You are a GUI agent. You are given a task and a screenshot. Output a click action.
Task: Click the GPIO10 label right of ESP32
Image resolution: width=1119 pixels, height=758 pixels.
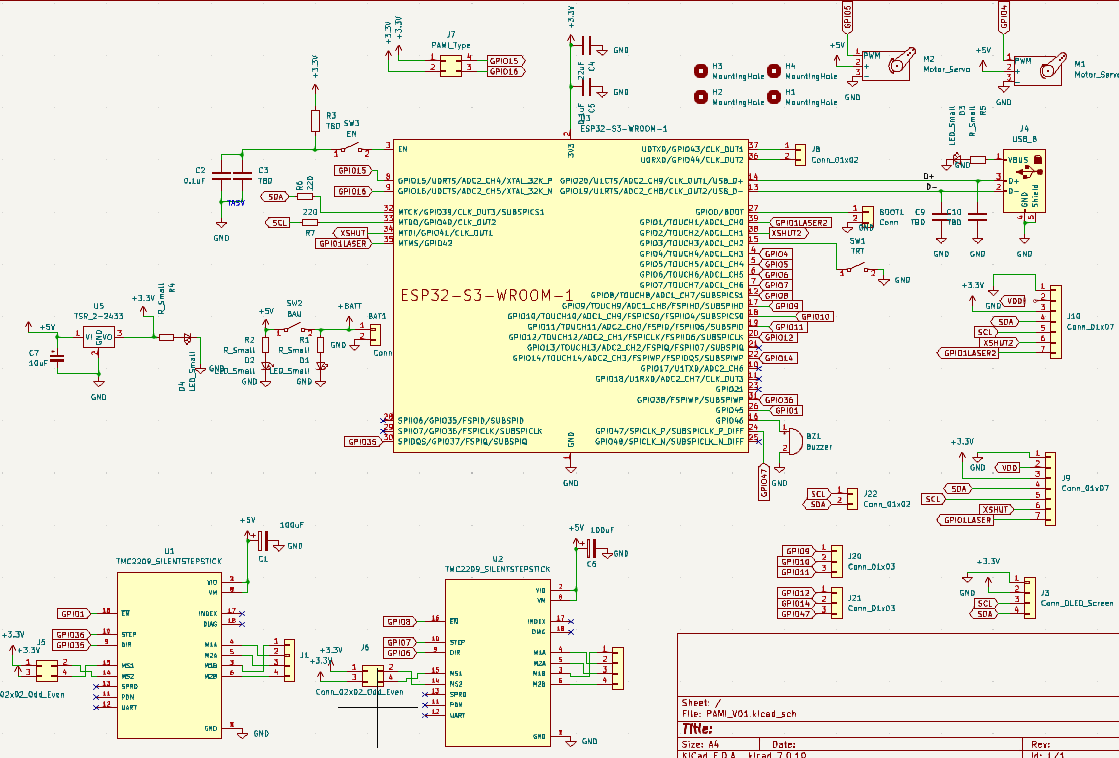pyautogui.click(x=814, y=316)
